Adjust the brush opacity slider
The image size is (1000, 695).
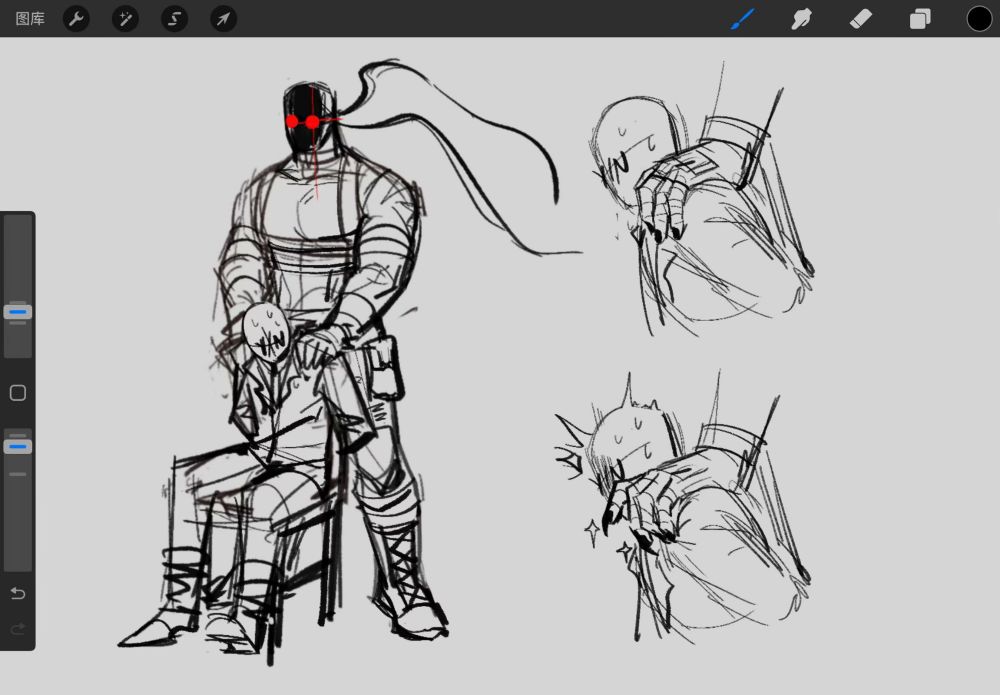[18, 446]
